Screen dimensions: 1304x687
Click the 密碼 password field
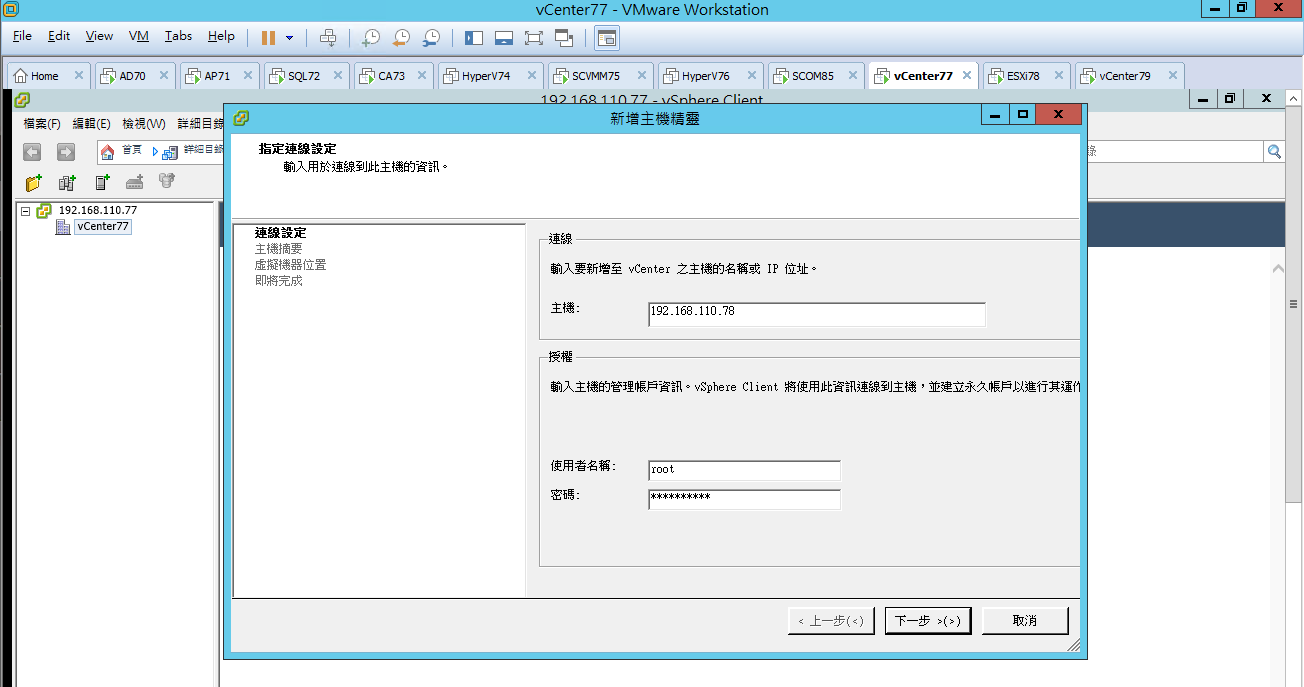click(x=744, y=499)
